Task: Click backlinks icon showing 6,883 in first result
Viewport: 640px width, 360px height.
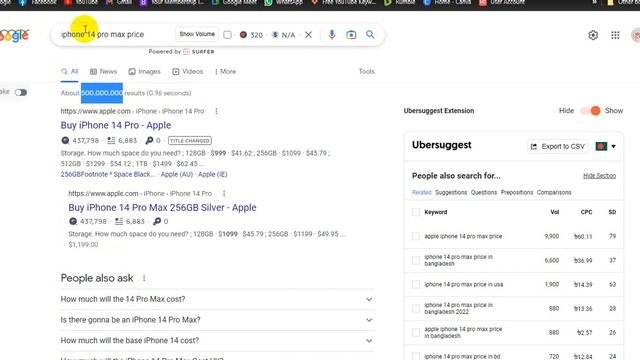Action: [111, 140]
